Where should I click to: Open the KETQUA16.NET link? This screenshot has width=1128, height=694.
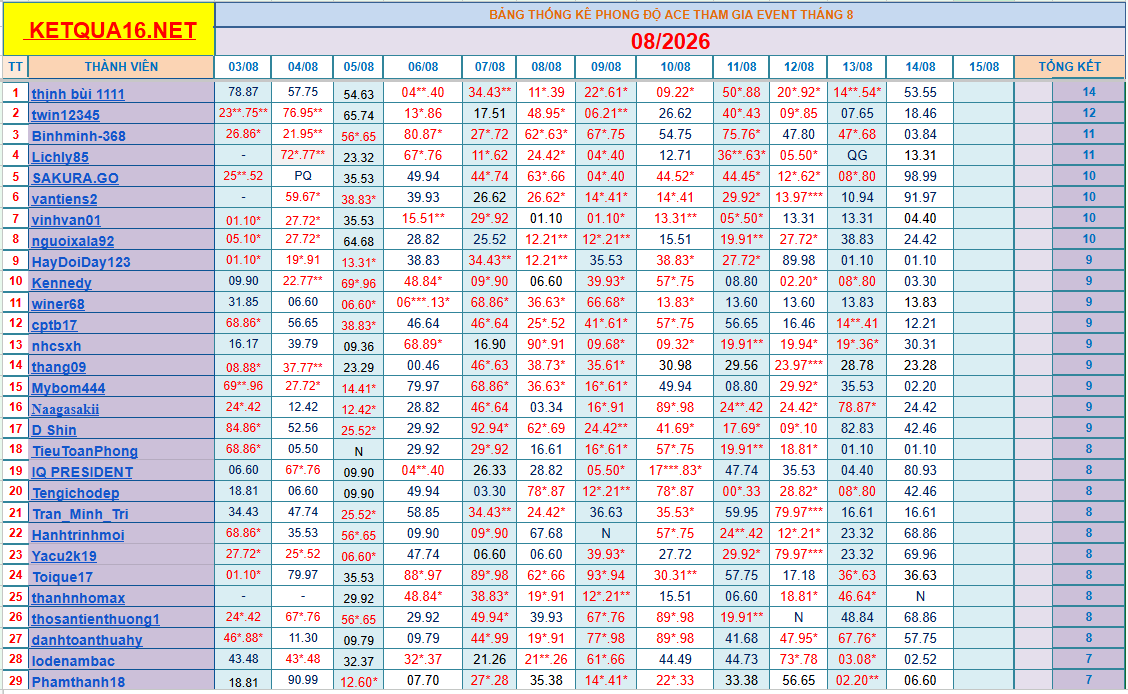pyautogui.click(x=112, y=31)
